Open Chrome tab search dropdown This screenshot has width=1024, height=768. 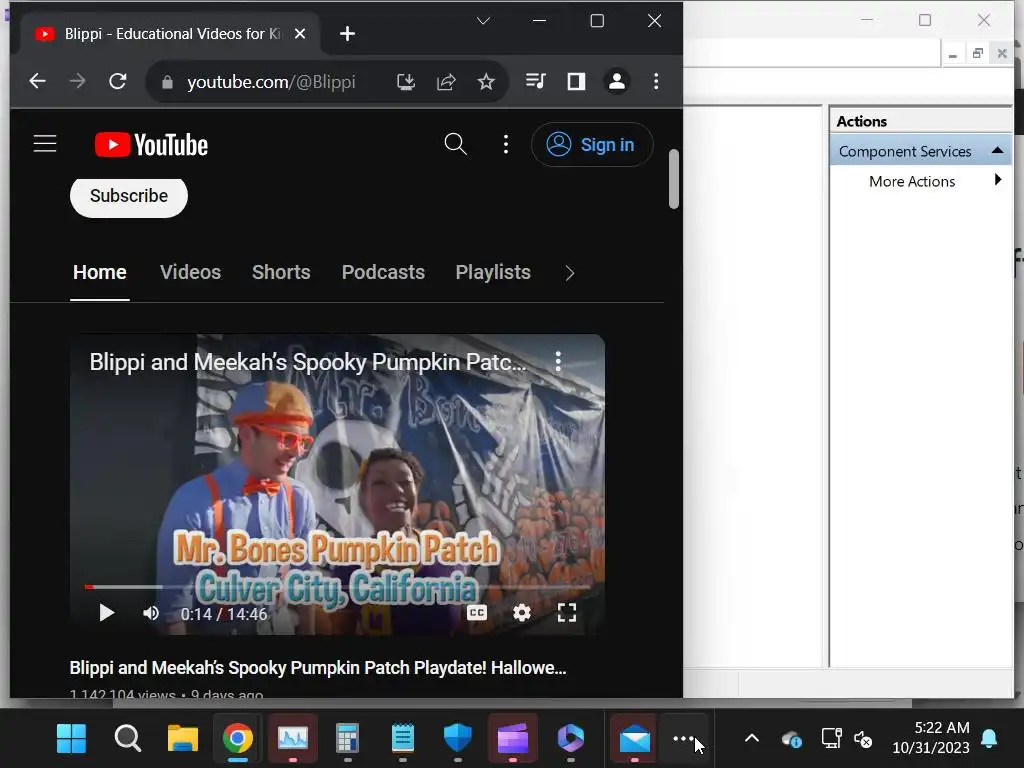tap(483, 21)
